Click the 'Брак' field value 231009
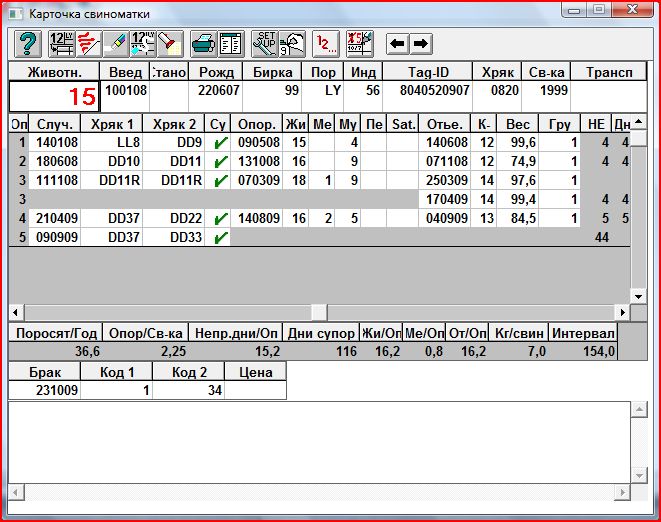Screen dimensions: 661x522 point(44,391)
